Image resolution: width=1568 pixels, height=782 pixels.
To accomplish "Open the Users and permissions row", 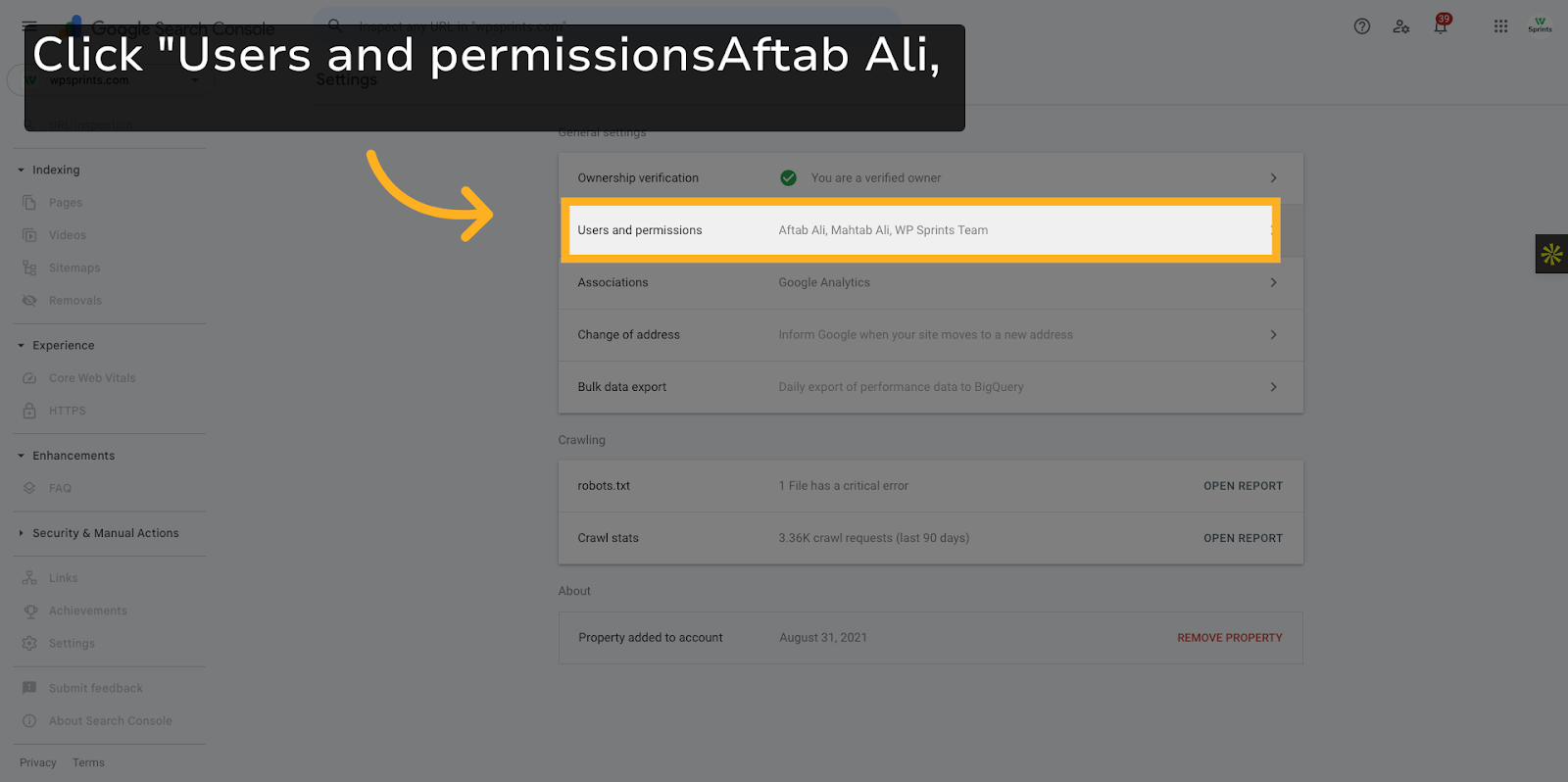I will (920, 230).
